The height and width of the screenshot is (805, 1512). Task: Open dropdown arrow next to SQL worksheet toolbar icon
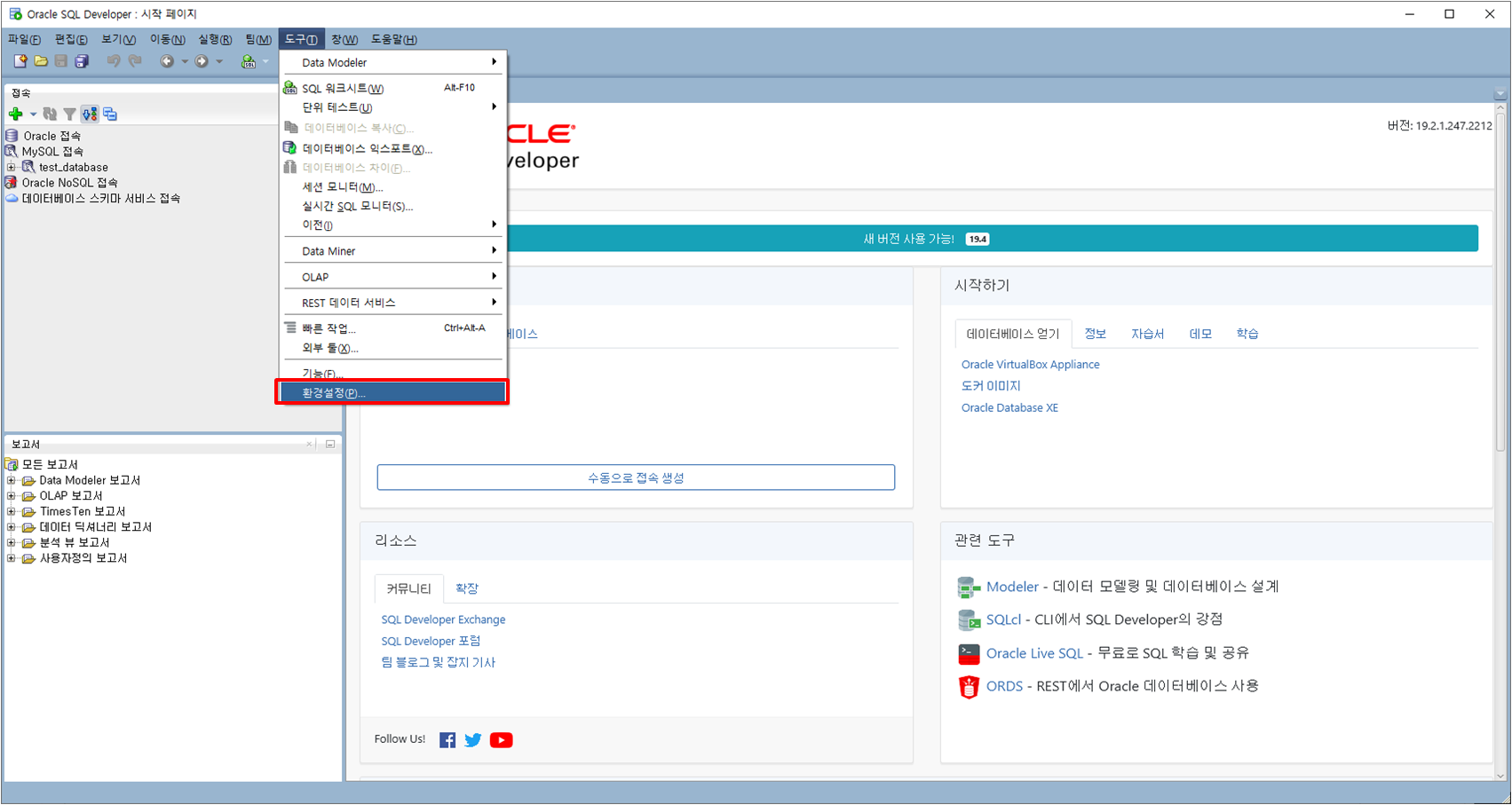coord(265,61)
